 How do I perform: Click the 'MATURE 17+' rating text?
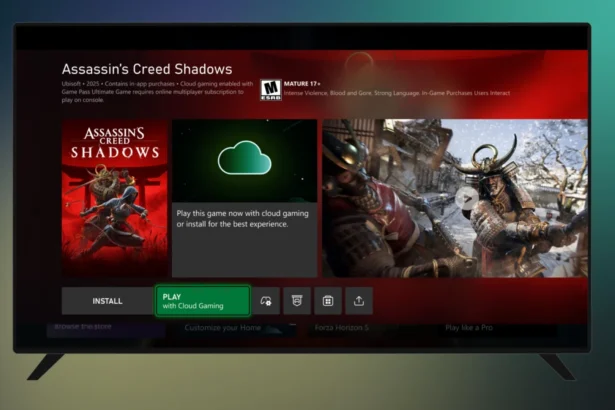[302, 84]
